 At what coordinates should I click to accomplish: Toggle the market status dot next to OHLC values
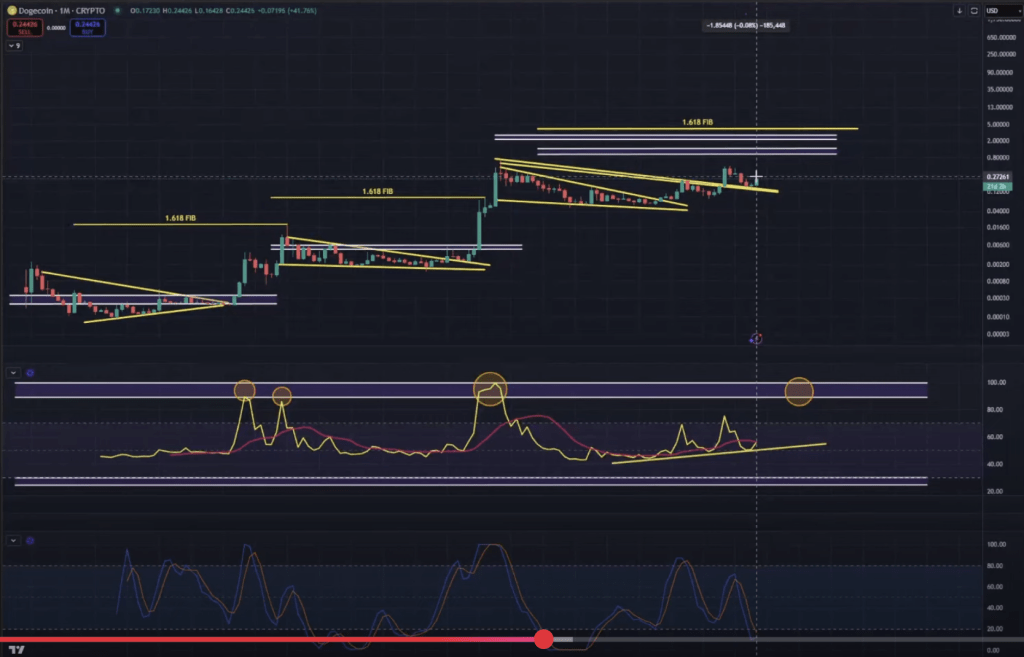click(x=118, y=10)
